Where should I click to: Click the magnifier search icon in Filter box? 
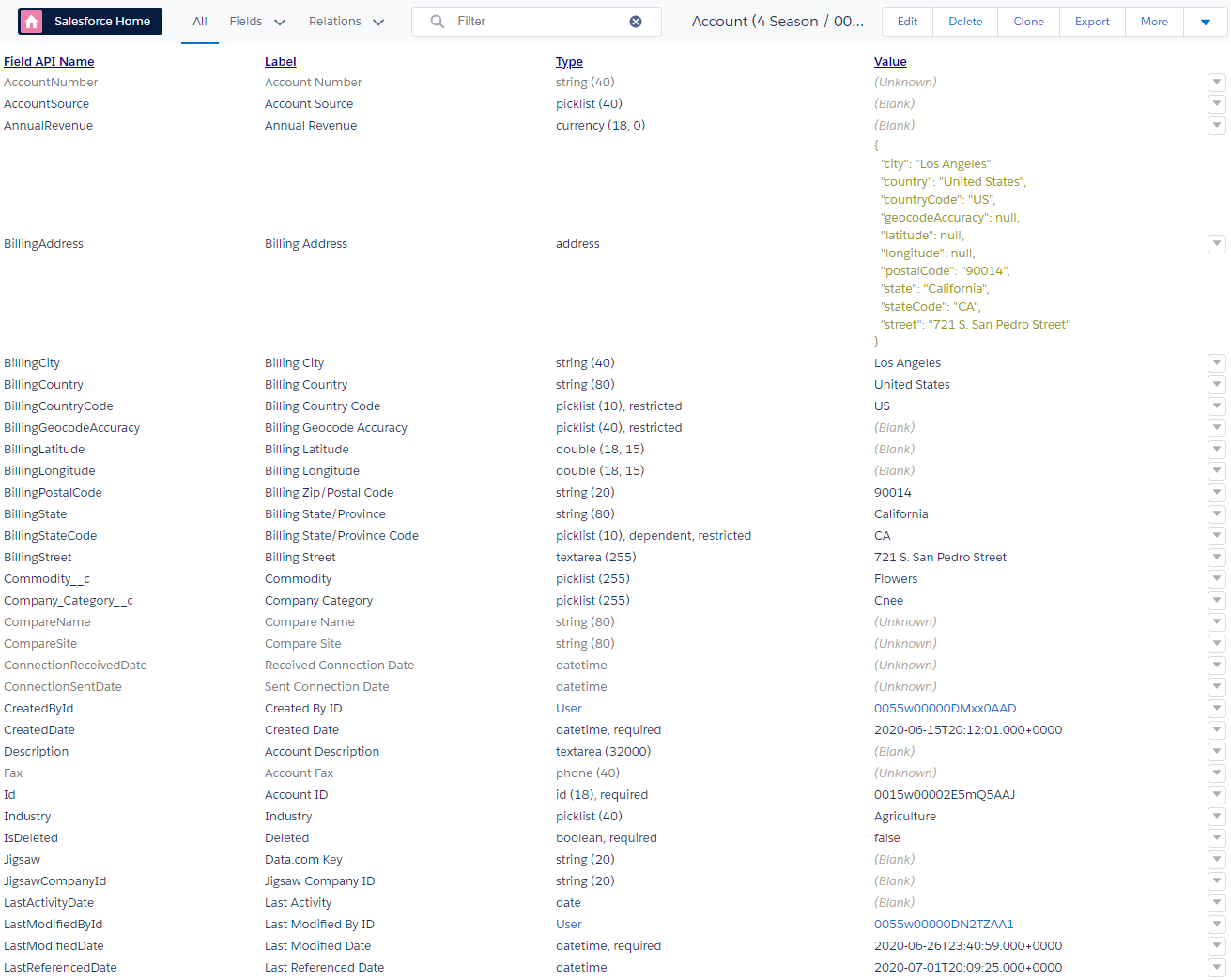coord(438,22)
